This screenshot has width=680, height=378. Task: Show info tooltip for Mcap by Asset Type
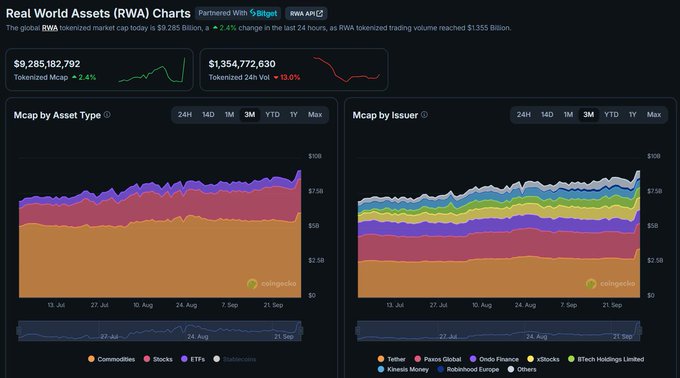coord(107,115)
